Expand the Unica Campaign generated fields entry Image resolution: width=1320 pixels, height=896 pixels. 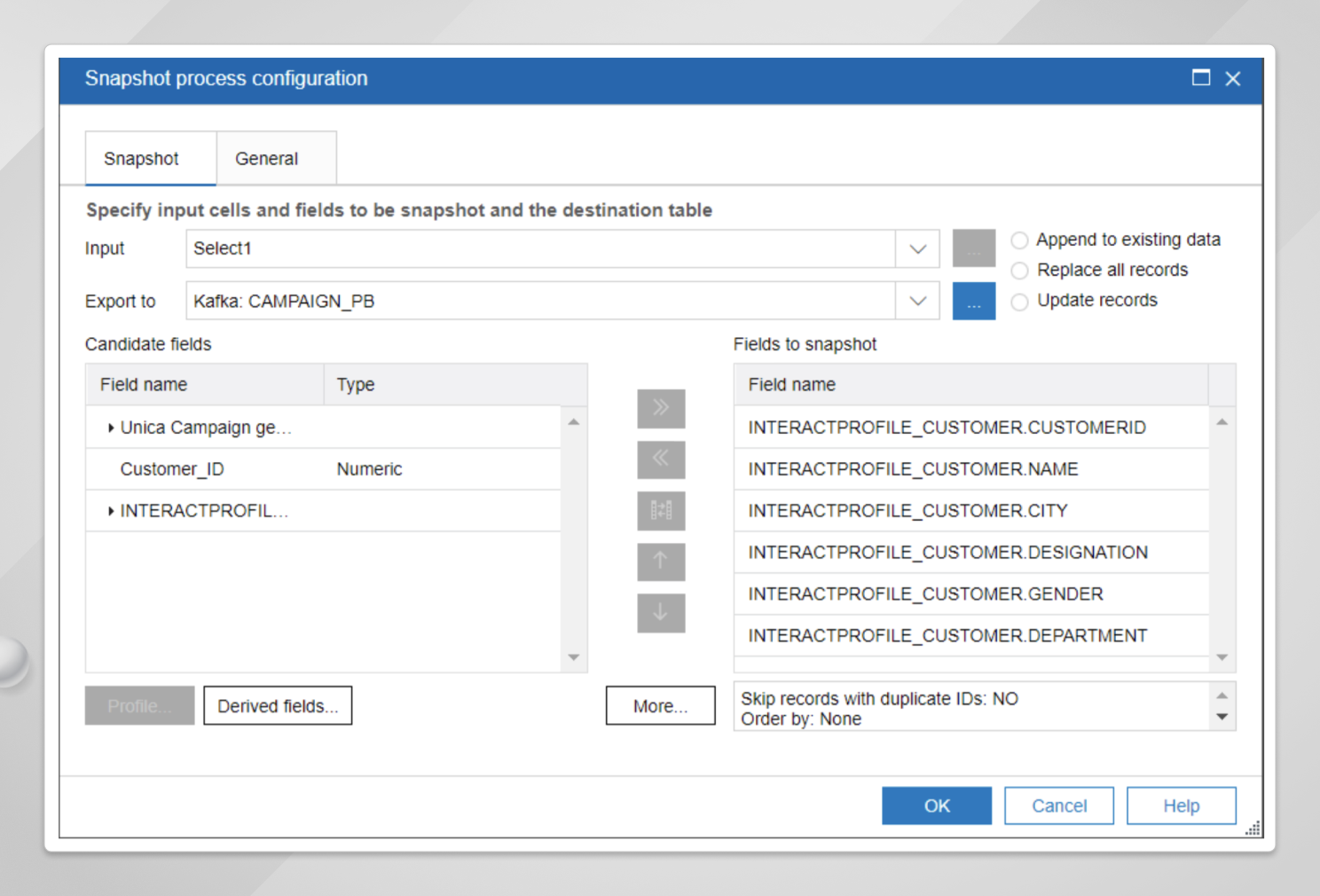pyautogui.click(x=110, y=427)
